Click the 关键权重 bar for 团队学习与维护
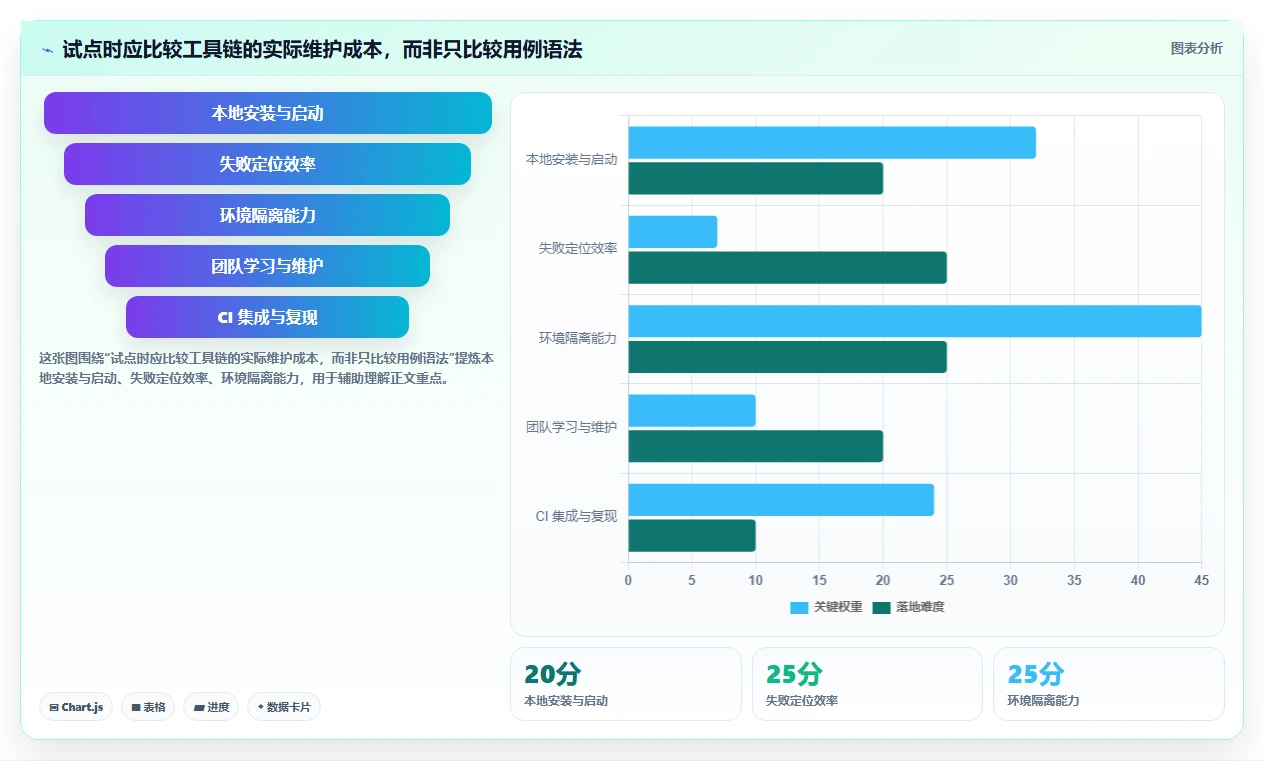 [692, 411]
